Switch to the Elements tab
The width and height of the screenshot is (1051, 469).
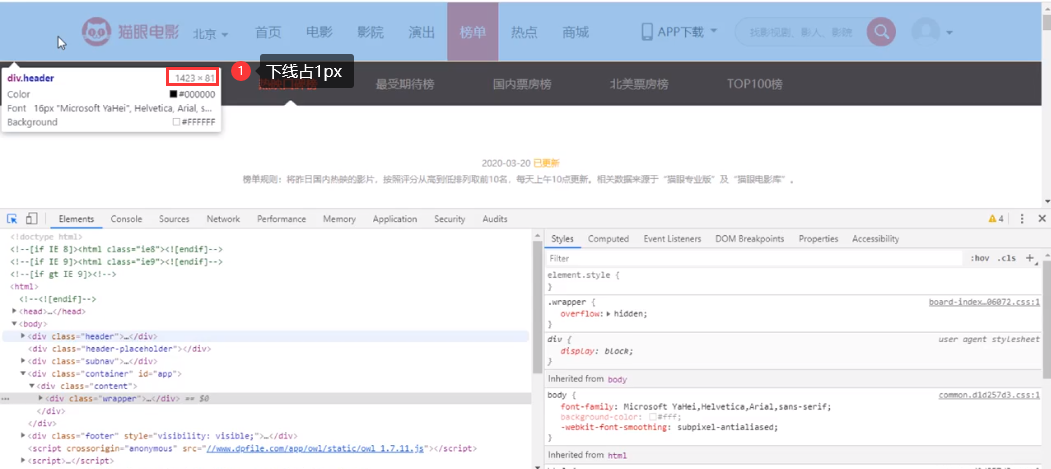point(76,219)
